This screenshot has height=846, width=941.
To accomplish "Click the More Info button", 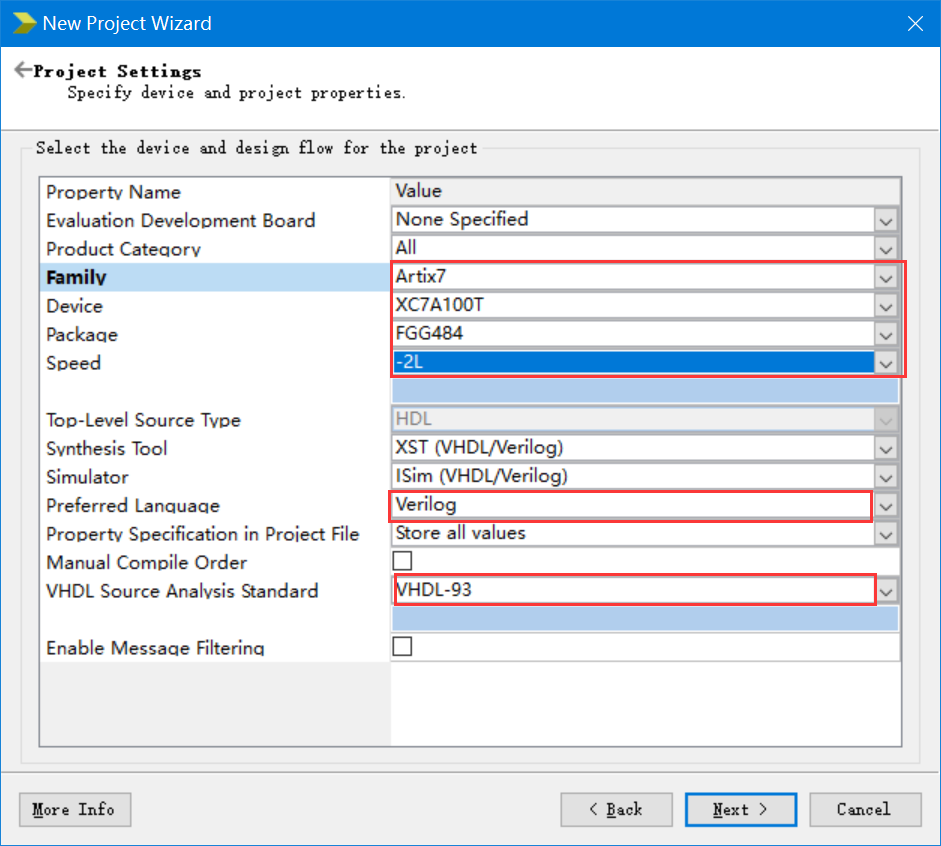I will pos(75,809).
